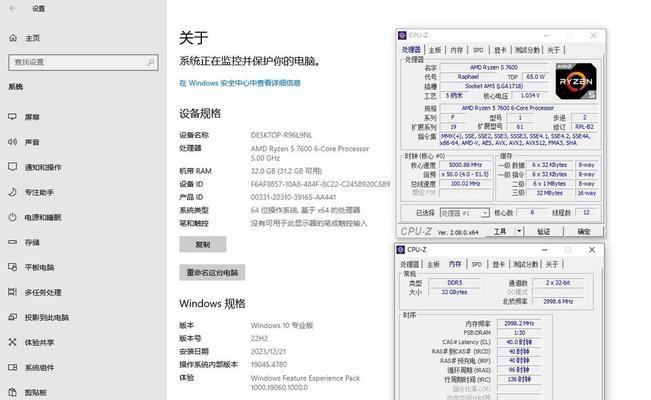This screenshot has width=651, height=400.
Task: Open Power and sleep icon
Action: 12,217
